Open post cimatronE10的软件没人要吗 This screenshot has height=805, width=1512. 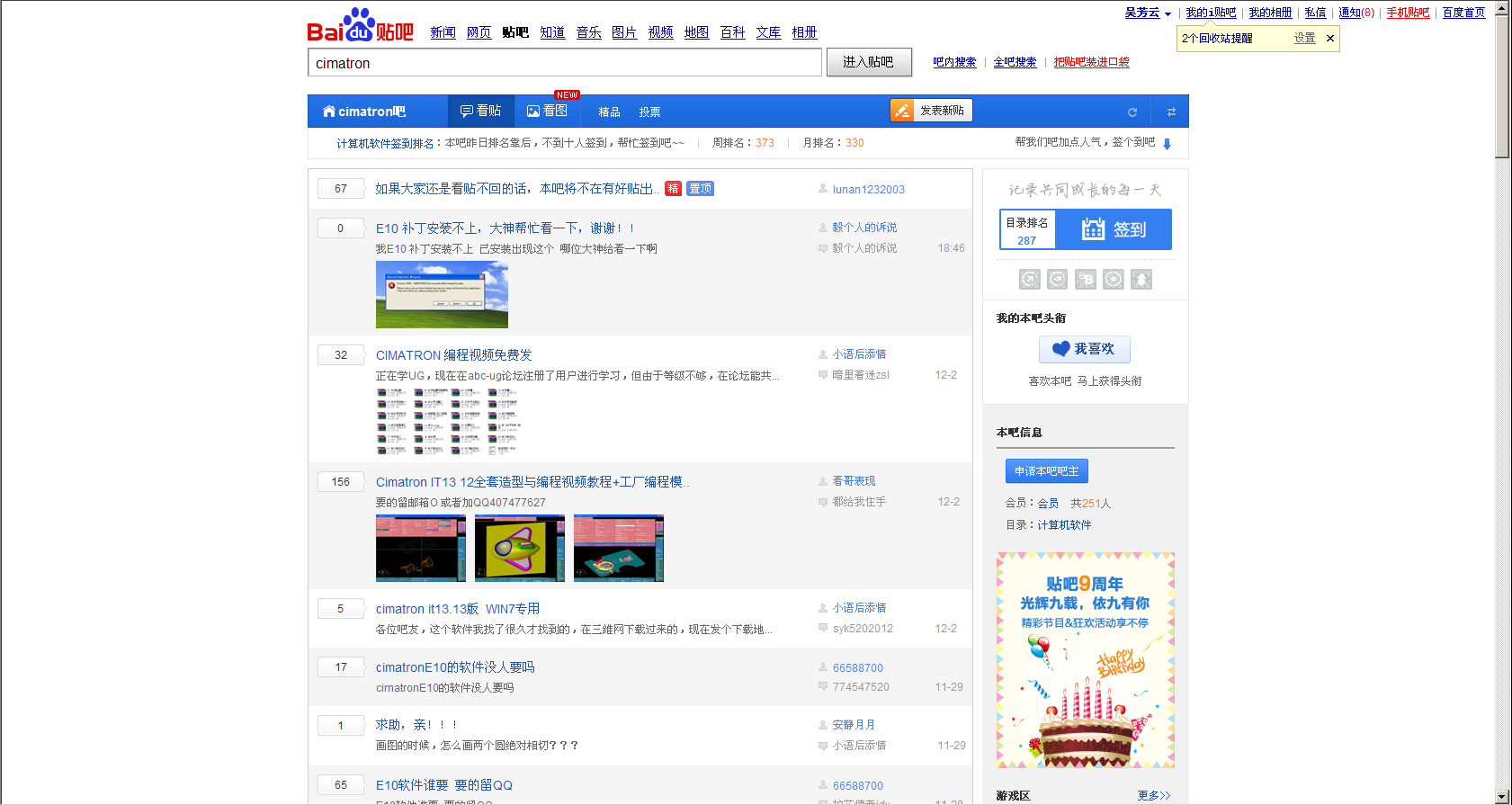point(455,667)
